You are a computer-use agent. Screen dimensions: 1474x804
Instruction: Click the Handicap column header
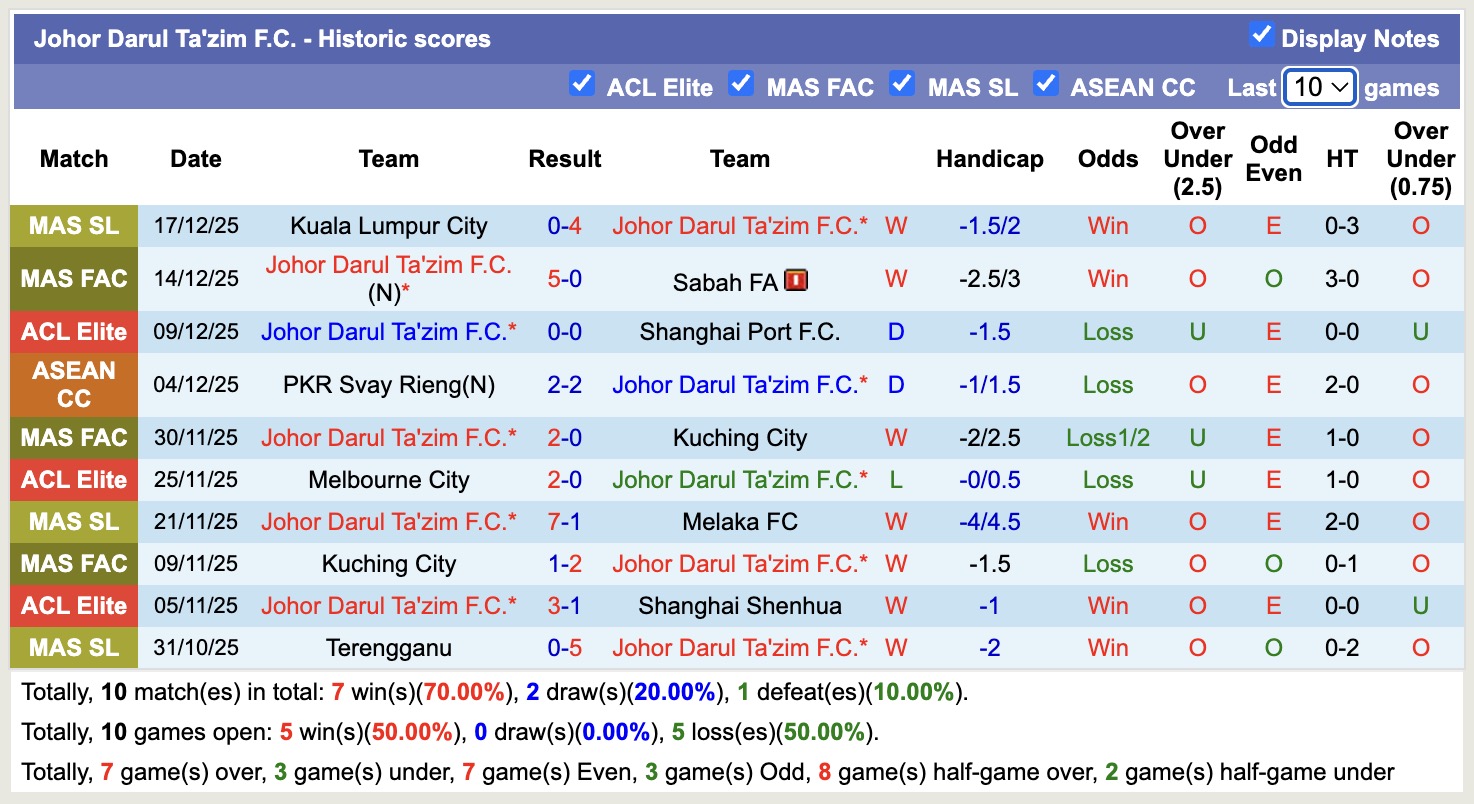tap(989, 159)
